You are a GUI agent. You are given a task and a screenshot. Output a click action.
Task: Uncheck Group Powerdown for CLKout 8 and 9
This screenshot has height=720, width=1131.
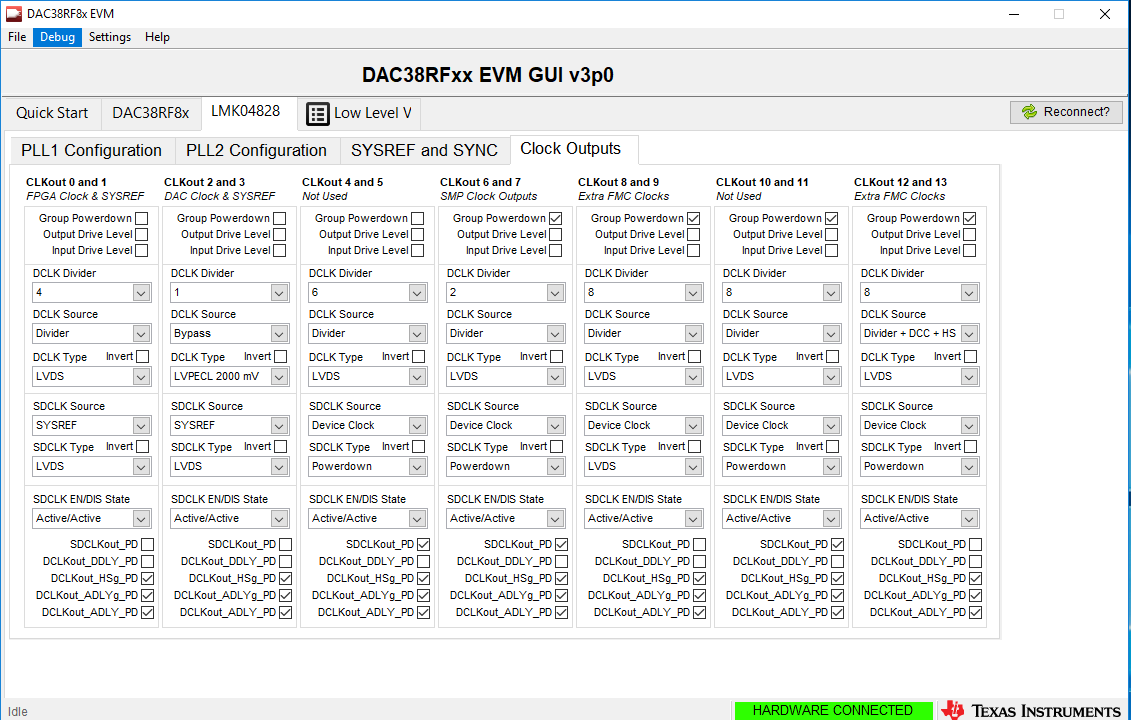pyautogui.click(x=693, y=218)
